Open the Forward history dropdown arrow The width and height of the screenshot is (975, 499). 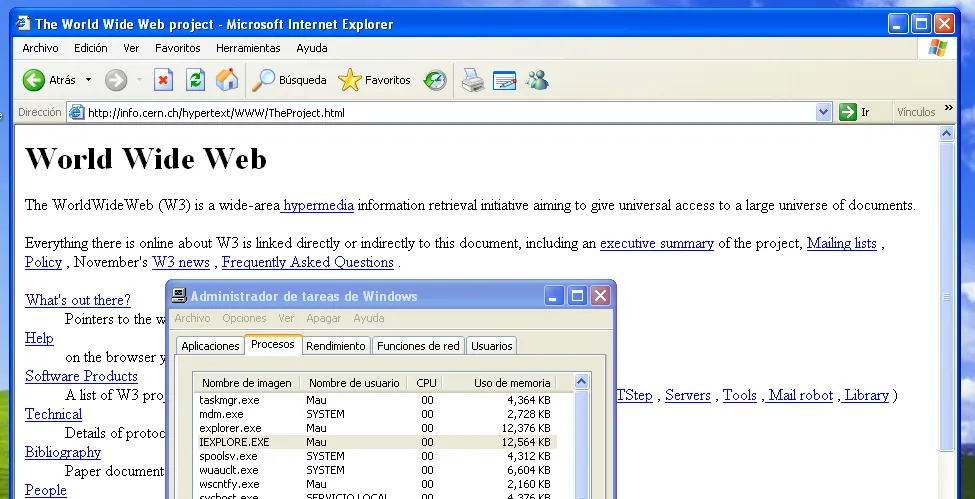click(x=139, y=80)
